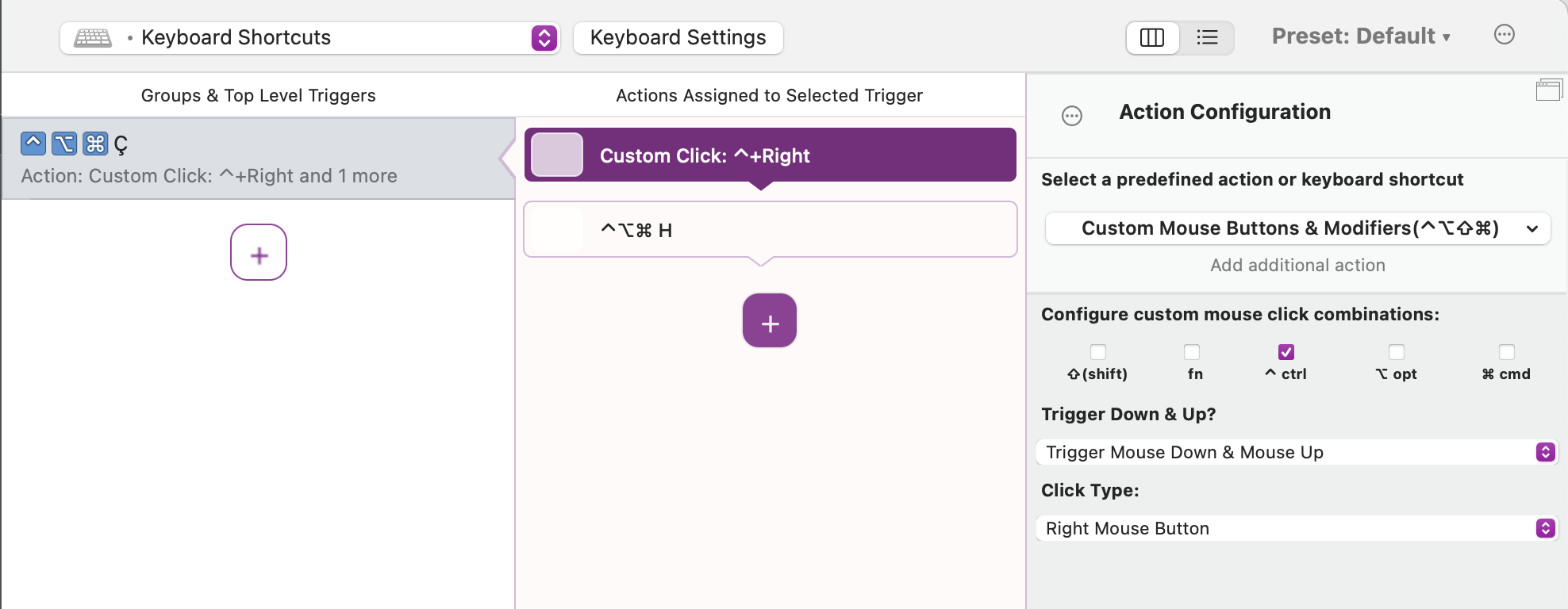Click the option key icon in the trigger
This screenshot has width=1568, height=609.
[64, 144]
